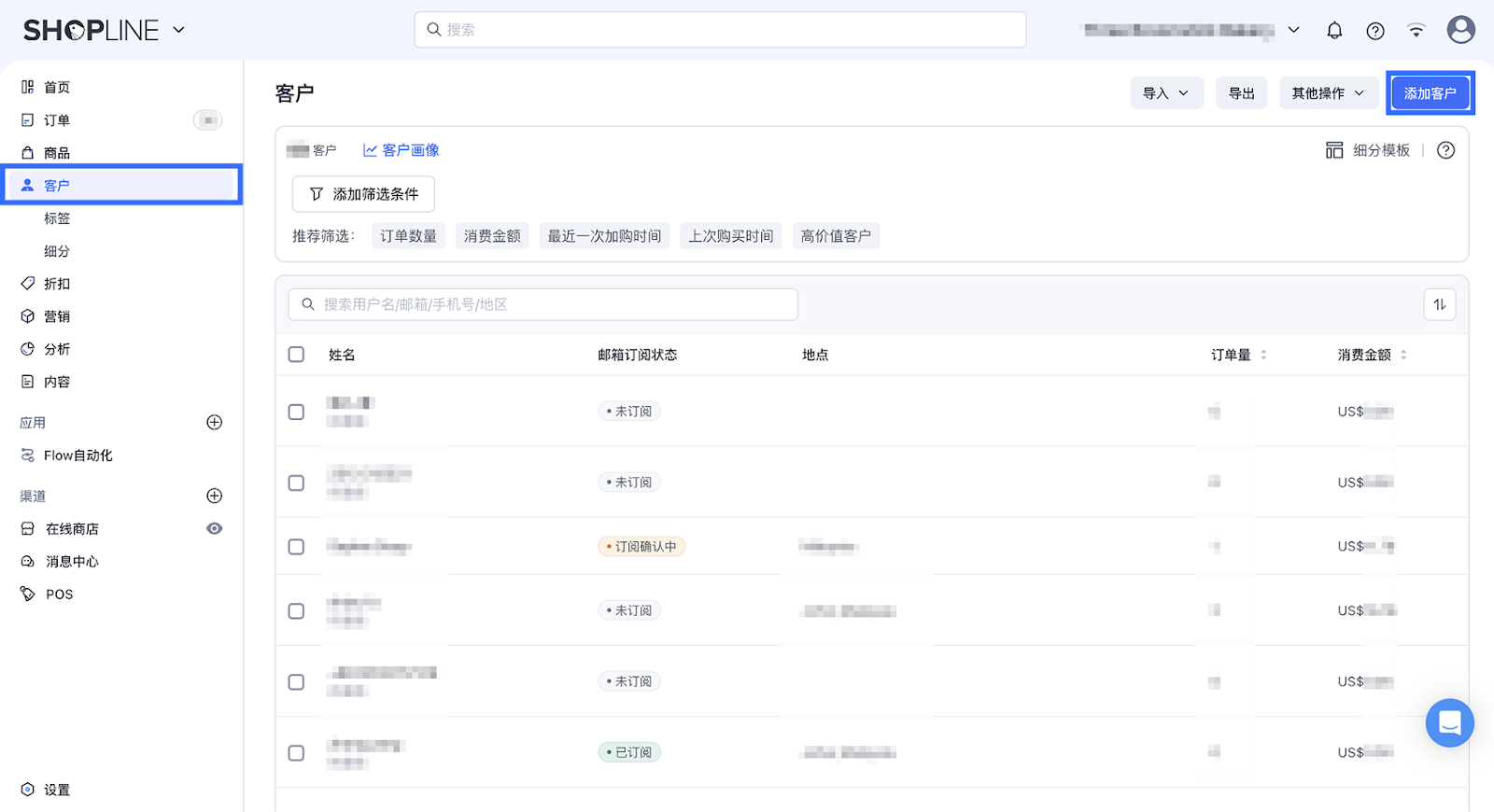The width and height of the screenshot is (1494, 812).
Task: Select the first customer row checkbox
Action: [x=296, y=412]
